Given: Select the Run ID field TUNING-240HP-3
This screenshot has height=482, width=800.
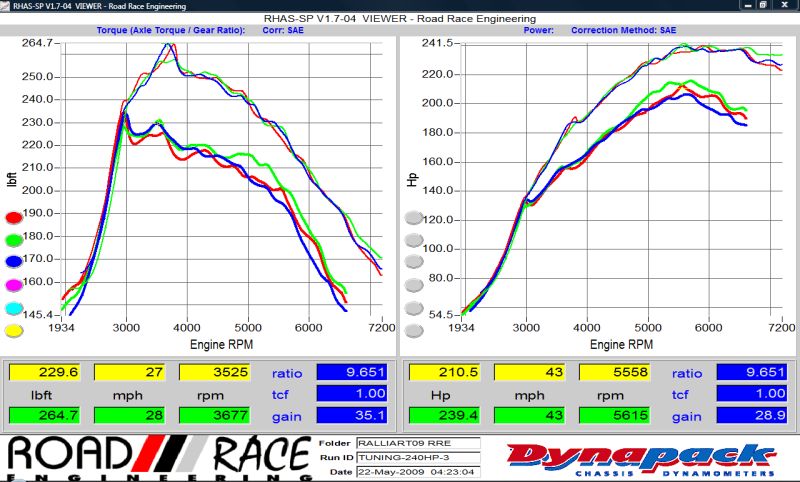Looking at the screenshot, I should [403, 457].
